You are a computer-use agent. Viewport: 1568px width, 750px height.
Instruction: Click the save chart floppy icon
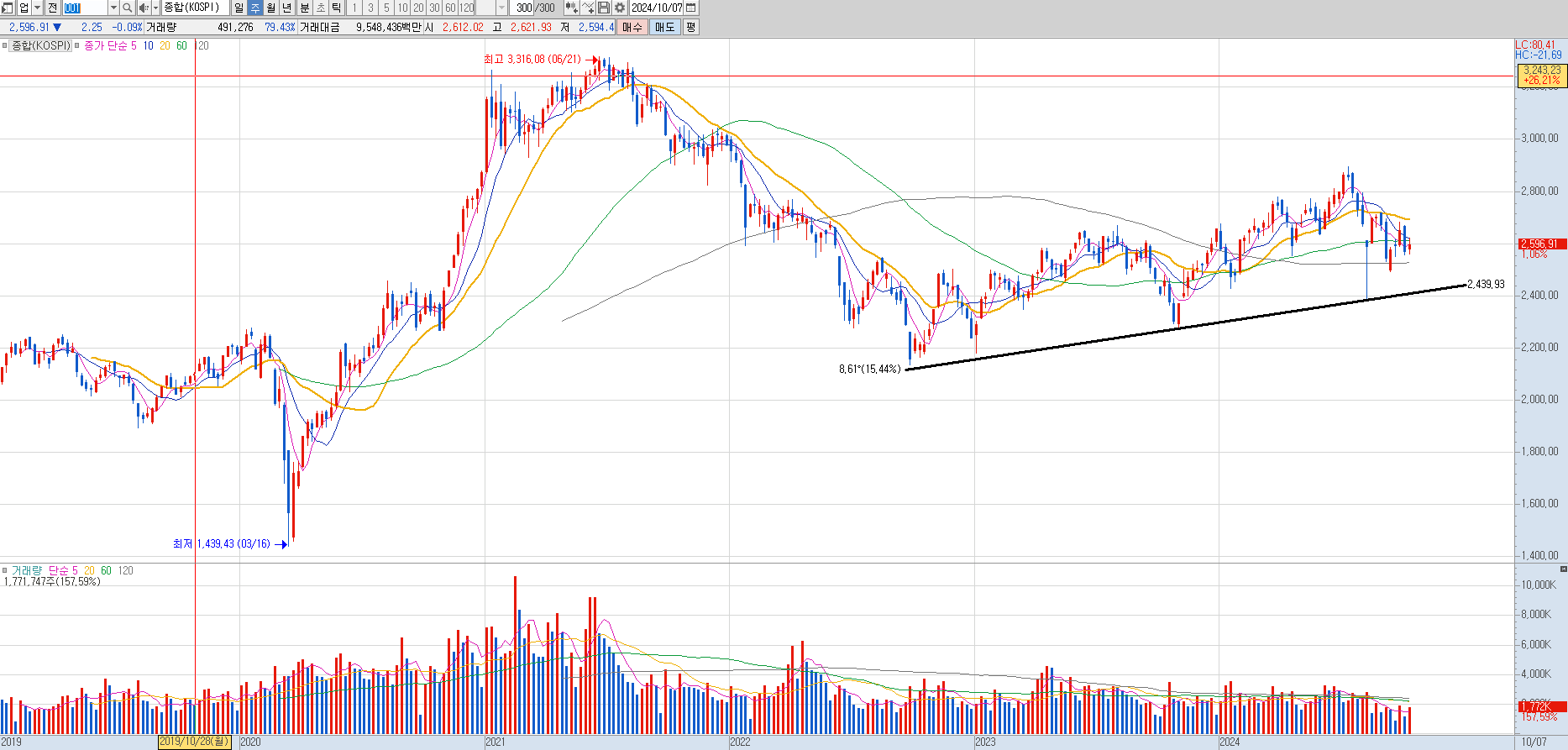click(x=604, y=8)
